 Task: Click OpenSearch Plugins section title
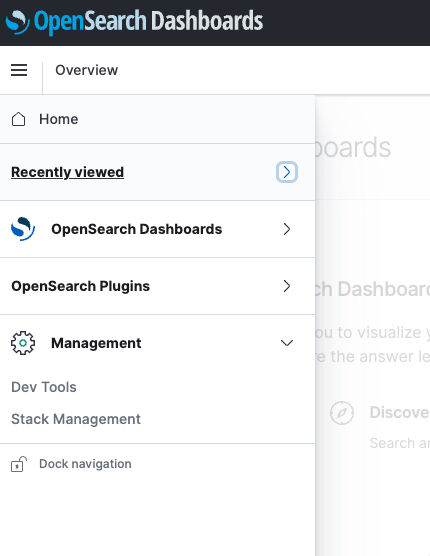click(80, 286)
